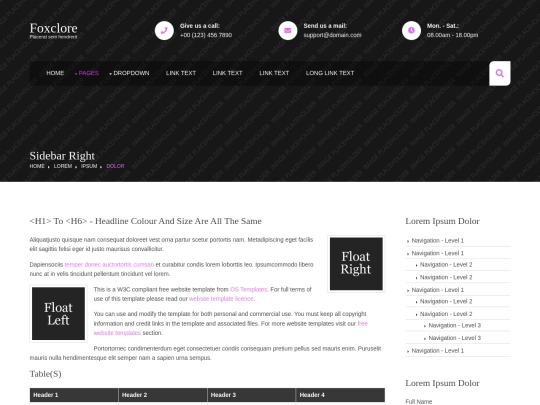Click the 08.00am - 18.00pm hours text
The image size is (540, 405).
click(x=452, y=35)
